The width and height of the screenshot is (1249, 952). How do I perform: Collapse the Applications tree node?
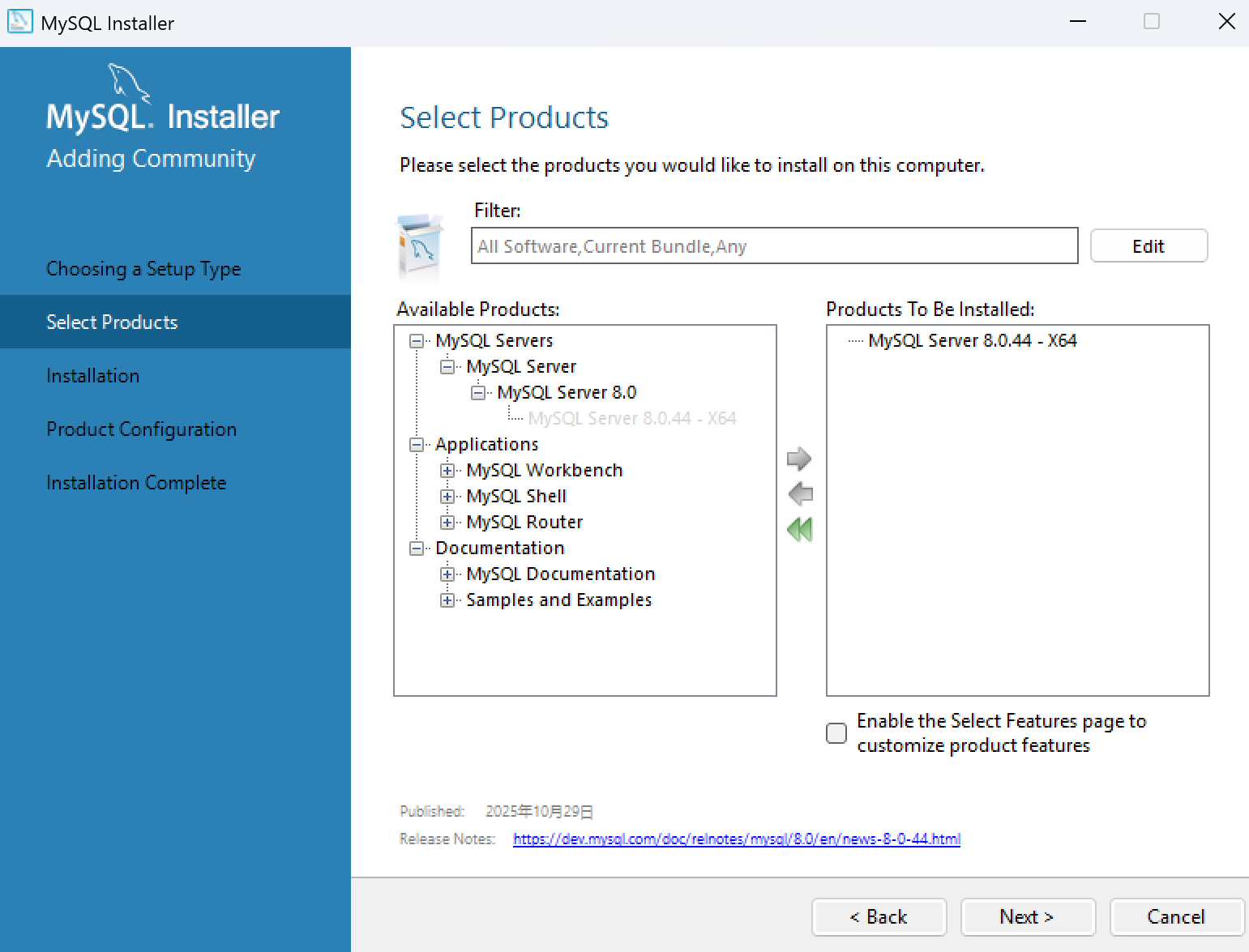[x=417, y=445]
